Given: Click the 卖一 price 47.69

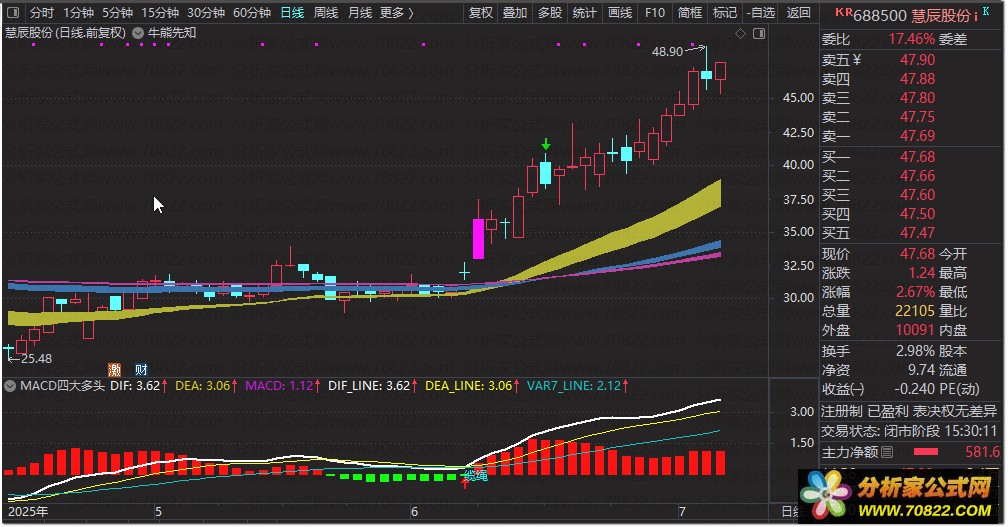Looking at the screenshot, I should point(917,136).
